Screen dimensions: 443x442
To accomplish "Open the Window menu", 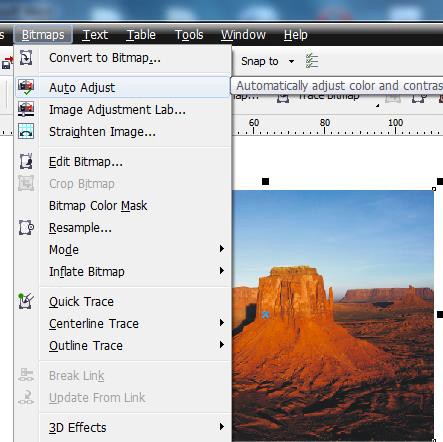I will (243, 35).
